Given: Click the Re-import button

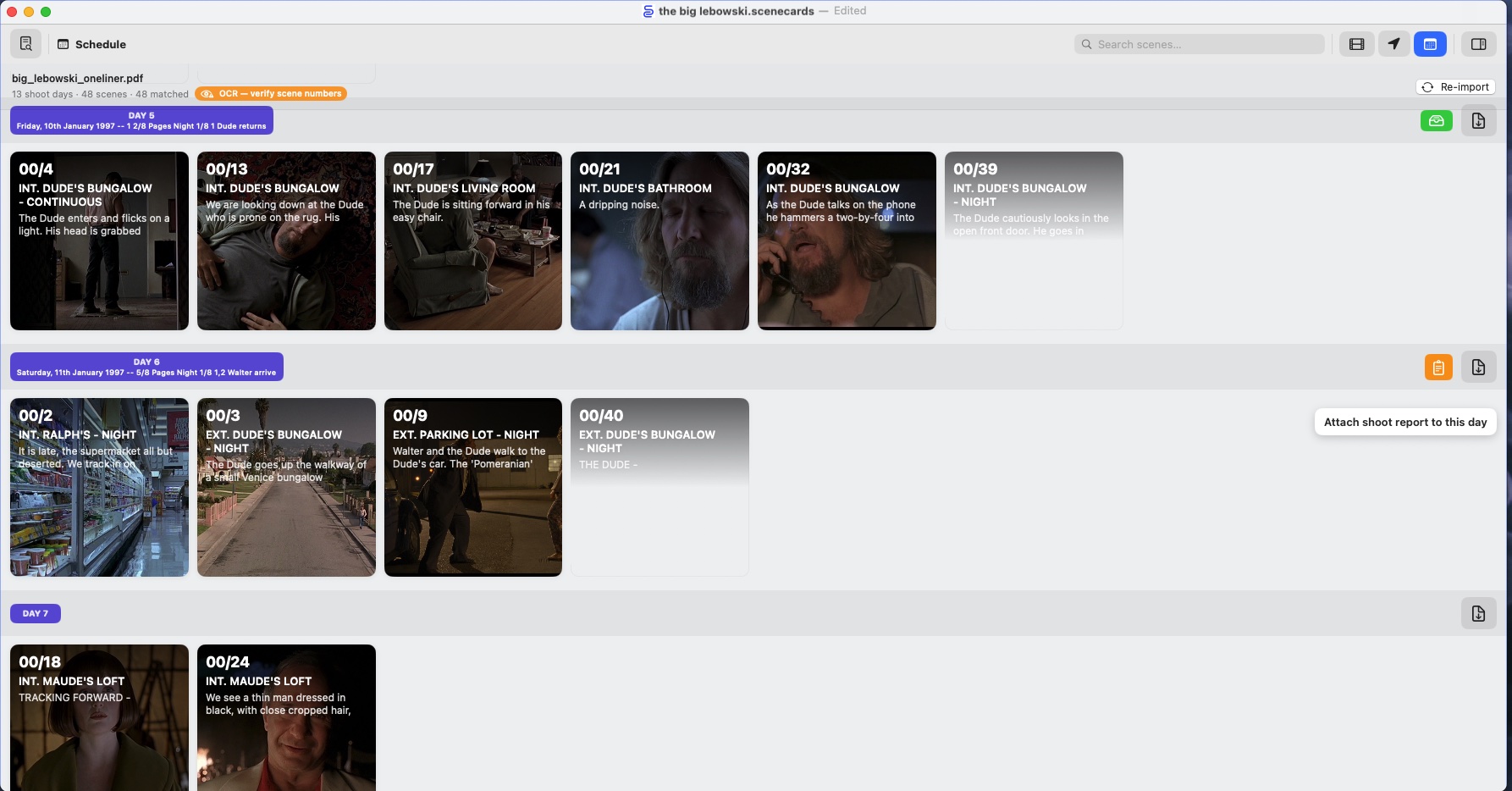Looking at the screenshot, I should click(1455, 86).
